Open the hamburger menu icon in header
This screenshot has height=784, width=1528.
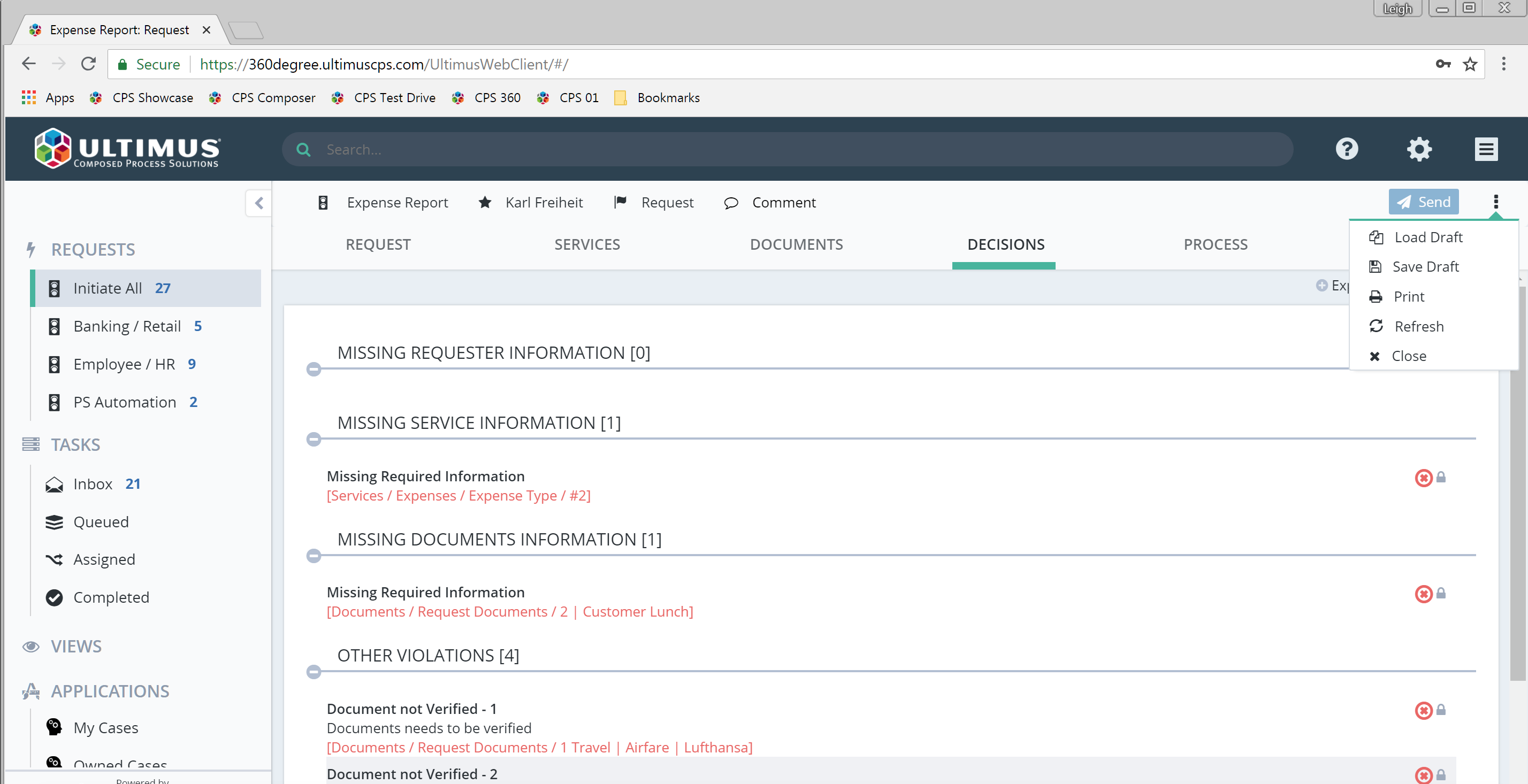tap(1486, 149)
